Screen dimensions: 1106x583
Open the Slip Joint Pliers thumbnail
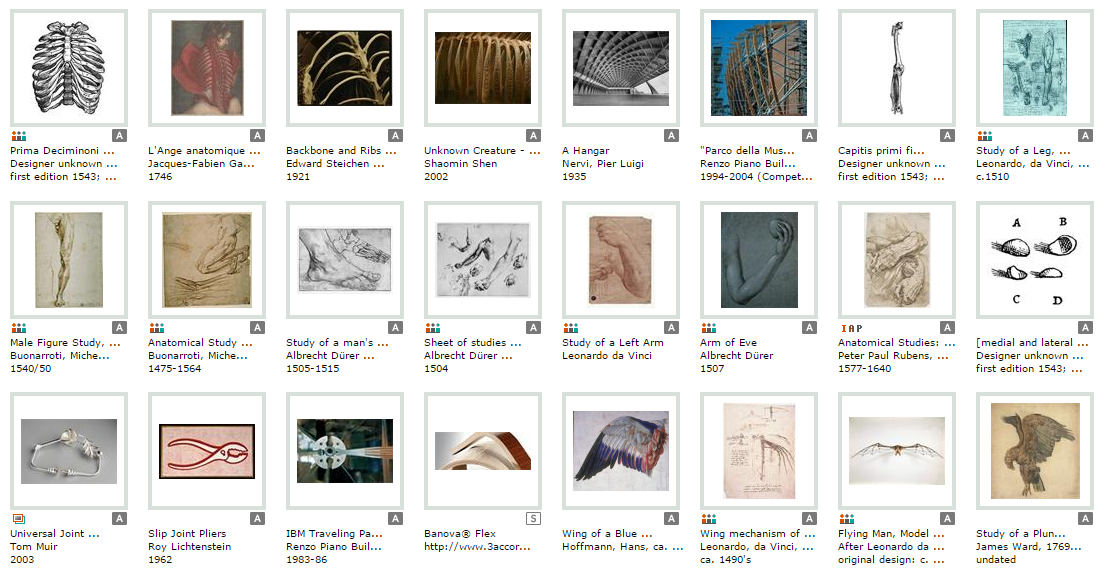(x=207, y=451)
